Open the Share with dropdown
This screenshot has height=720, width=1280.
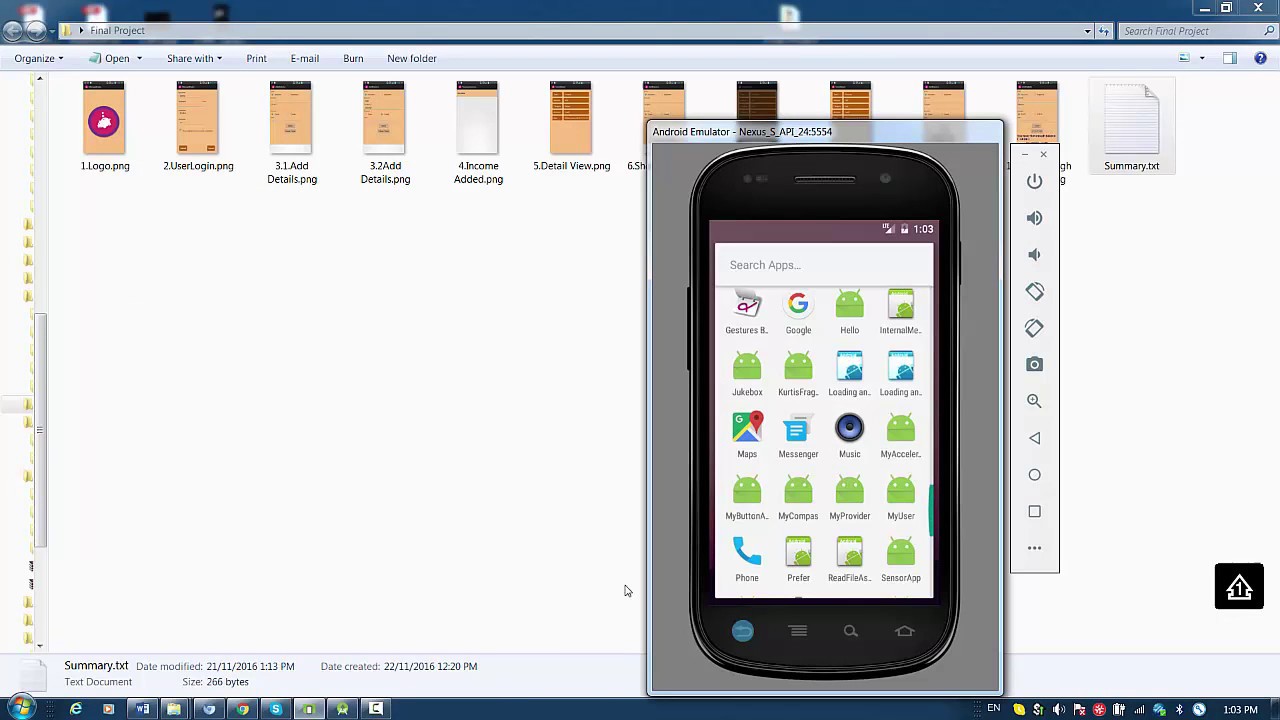point(194,58)
